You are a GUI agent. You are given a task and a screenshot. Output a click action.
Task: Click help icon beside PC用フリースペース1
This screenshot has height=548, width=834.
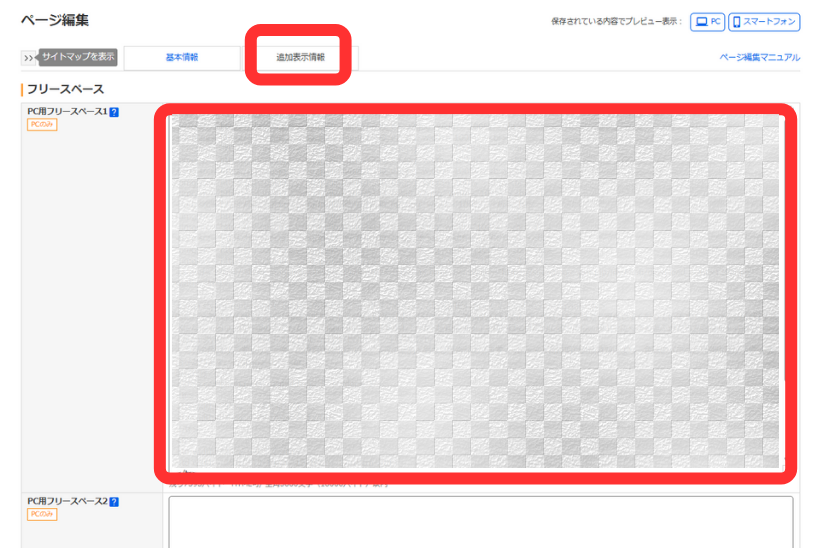tap(114, 112)
